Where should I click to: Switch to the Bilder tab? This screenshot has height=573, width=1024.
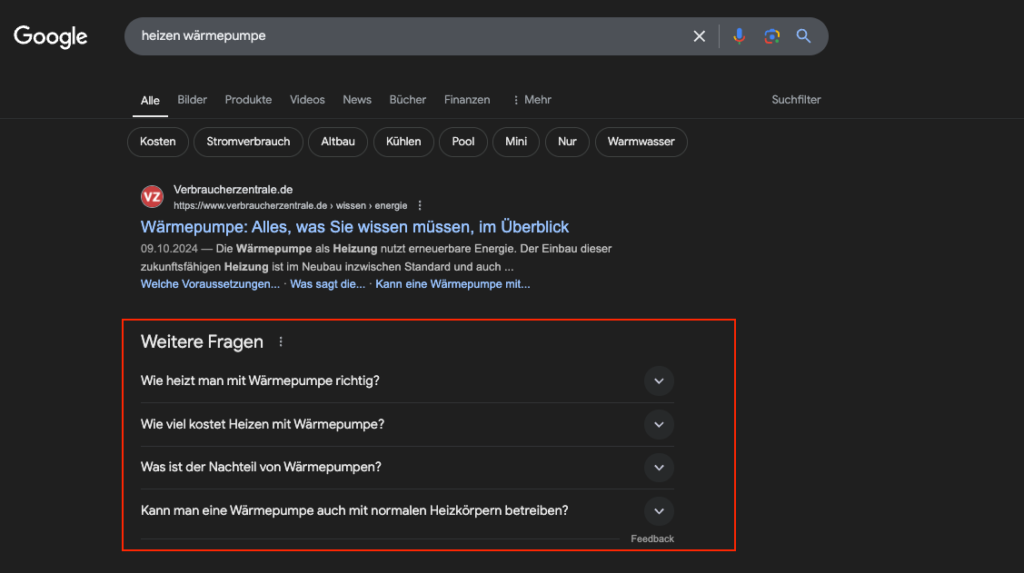(x=192, y=100)
